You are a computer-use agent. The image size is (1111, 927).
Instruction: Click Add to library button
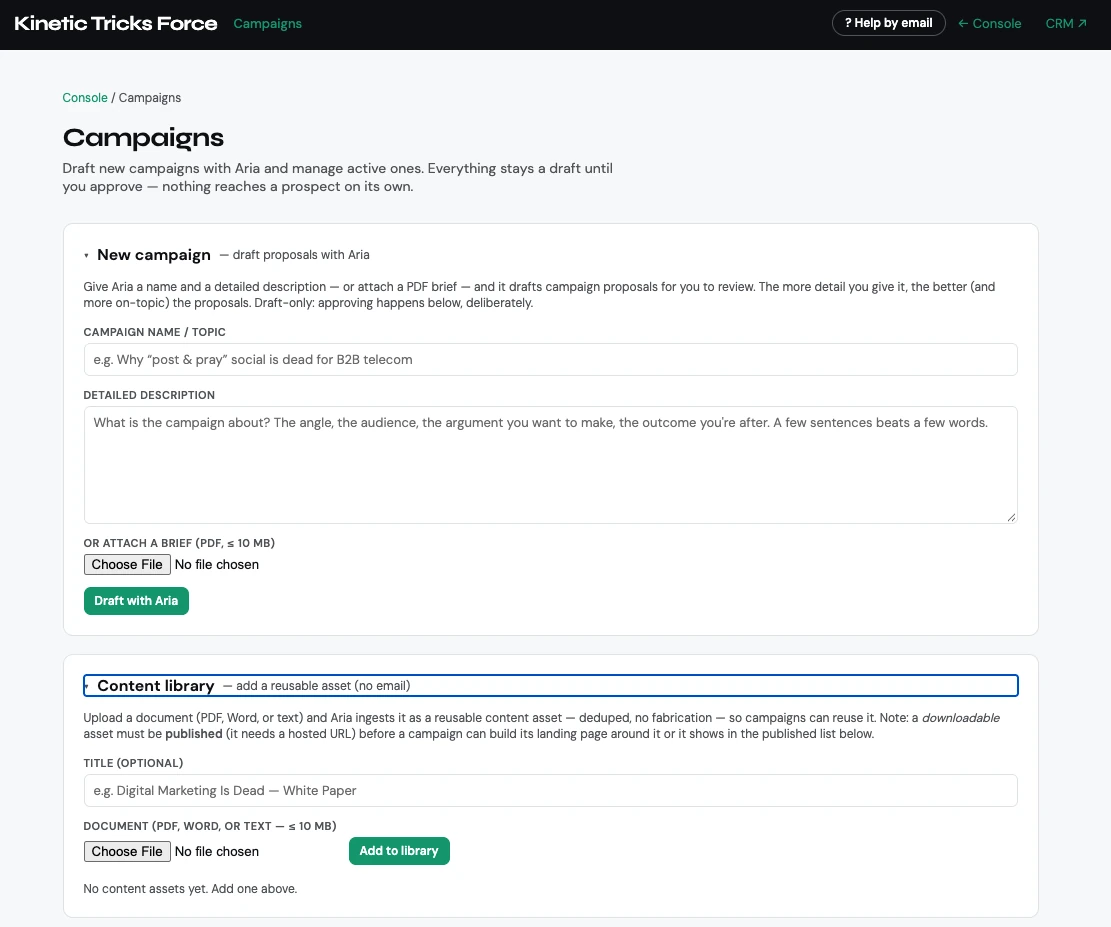pos(399,850)
